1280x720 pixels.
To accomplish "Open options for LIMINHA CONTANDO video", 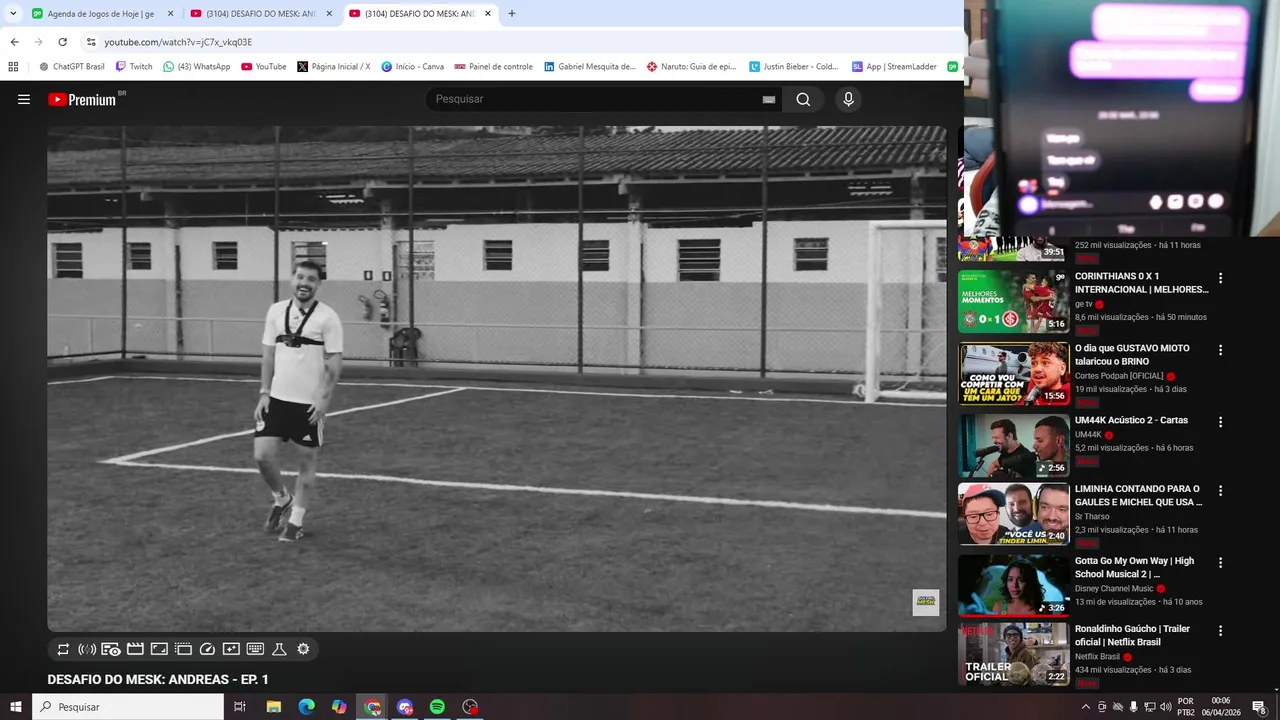I will coord(1220,491).
